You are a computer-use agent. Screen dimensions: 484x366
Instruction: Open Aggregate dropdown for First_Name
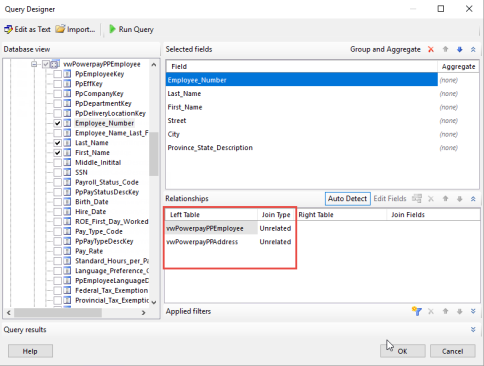tap(458, 107)
